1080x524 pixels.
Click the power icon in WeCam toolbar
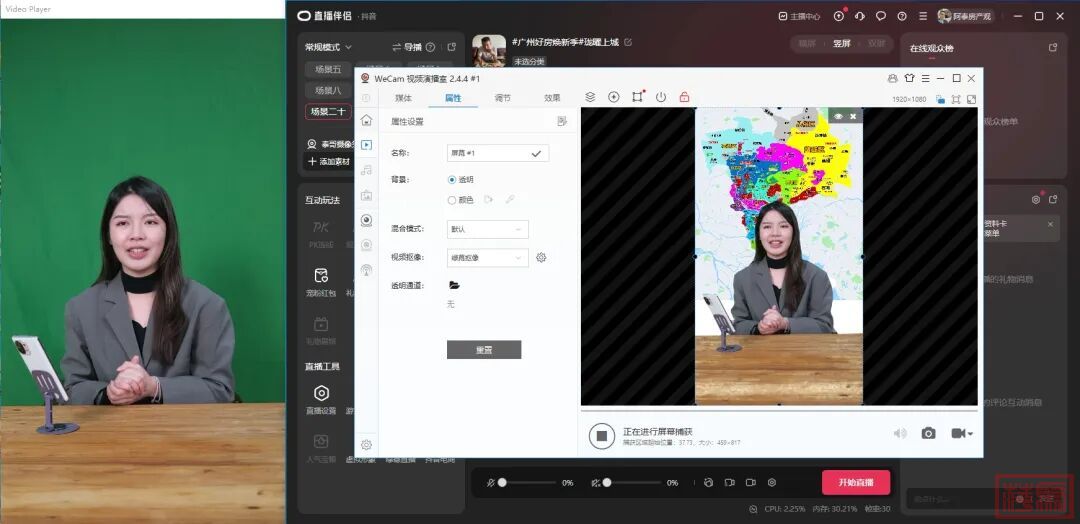pos(661,97)
